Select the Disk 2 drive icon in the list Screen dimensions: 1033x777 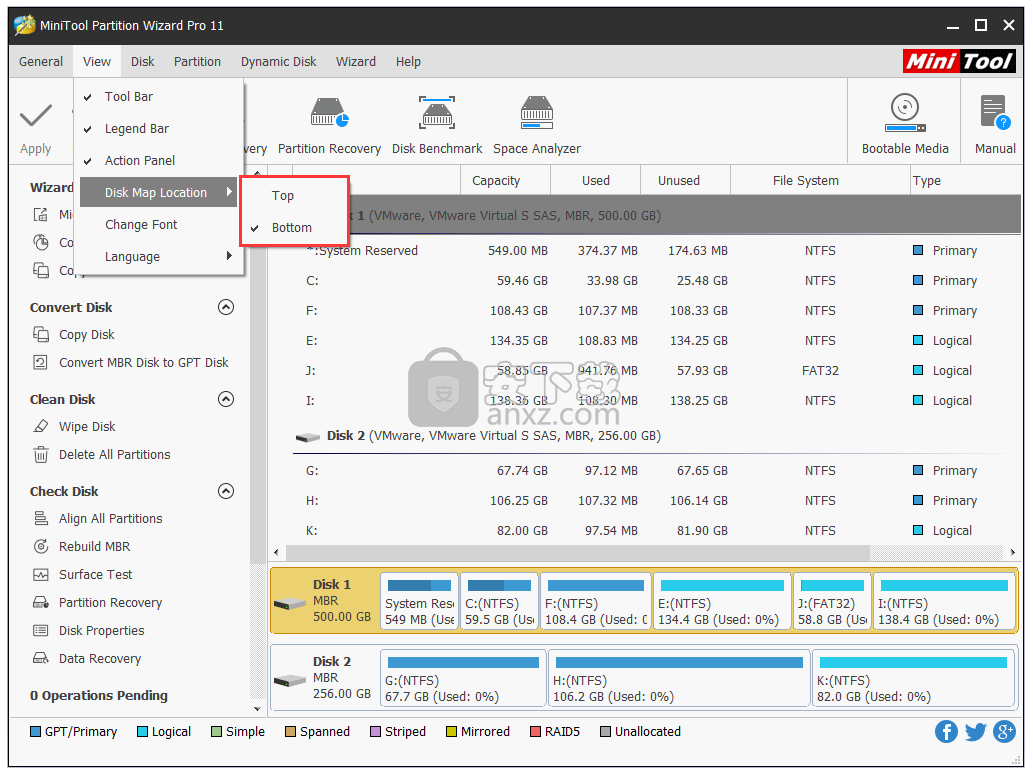308,437
